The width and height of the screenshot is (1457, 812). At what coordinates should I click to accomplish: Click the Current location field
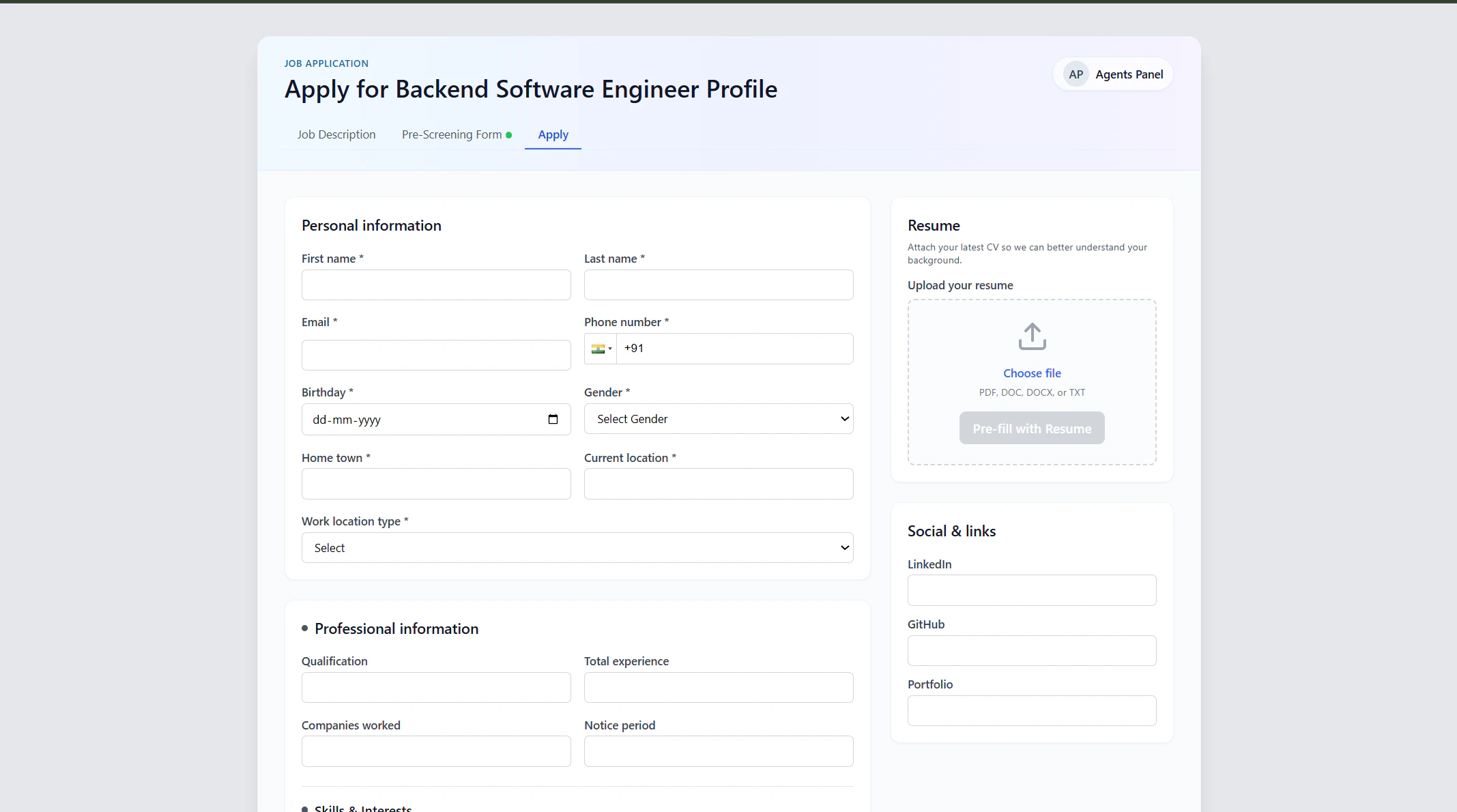point(718,484)
